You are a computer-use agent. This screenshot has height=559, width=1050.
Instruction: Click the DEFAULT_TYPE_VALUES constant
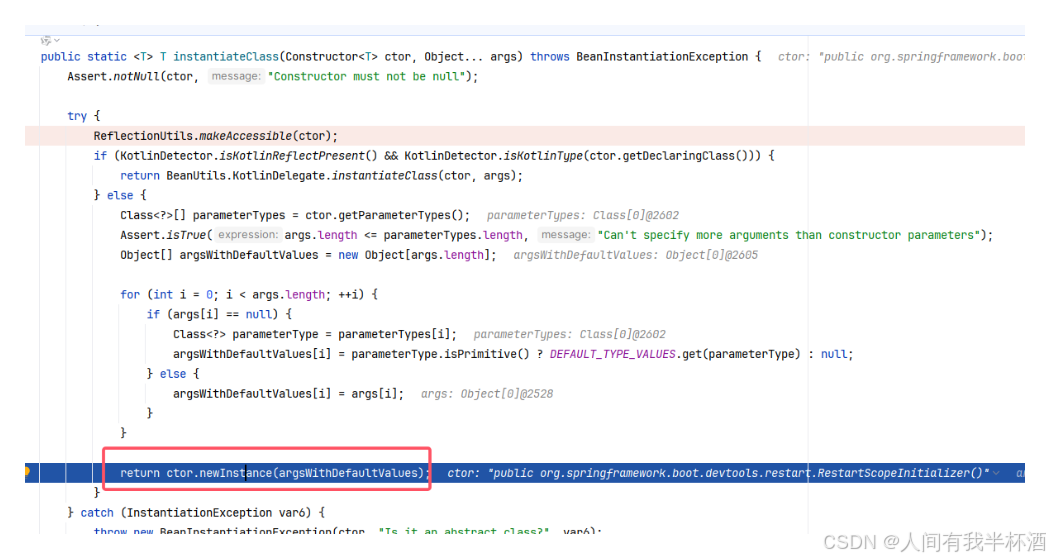tap(613, 354)
